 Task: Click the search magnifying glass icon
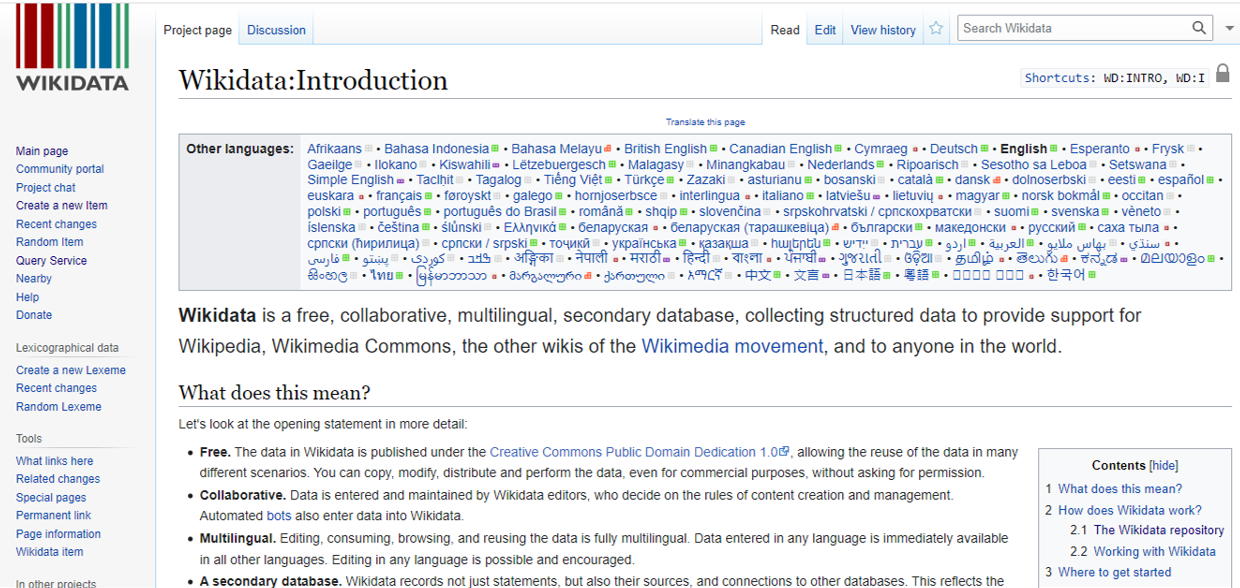pyautogui.click(x=1199, y=27)
